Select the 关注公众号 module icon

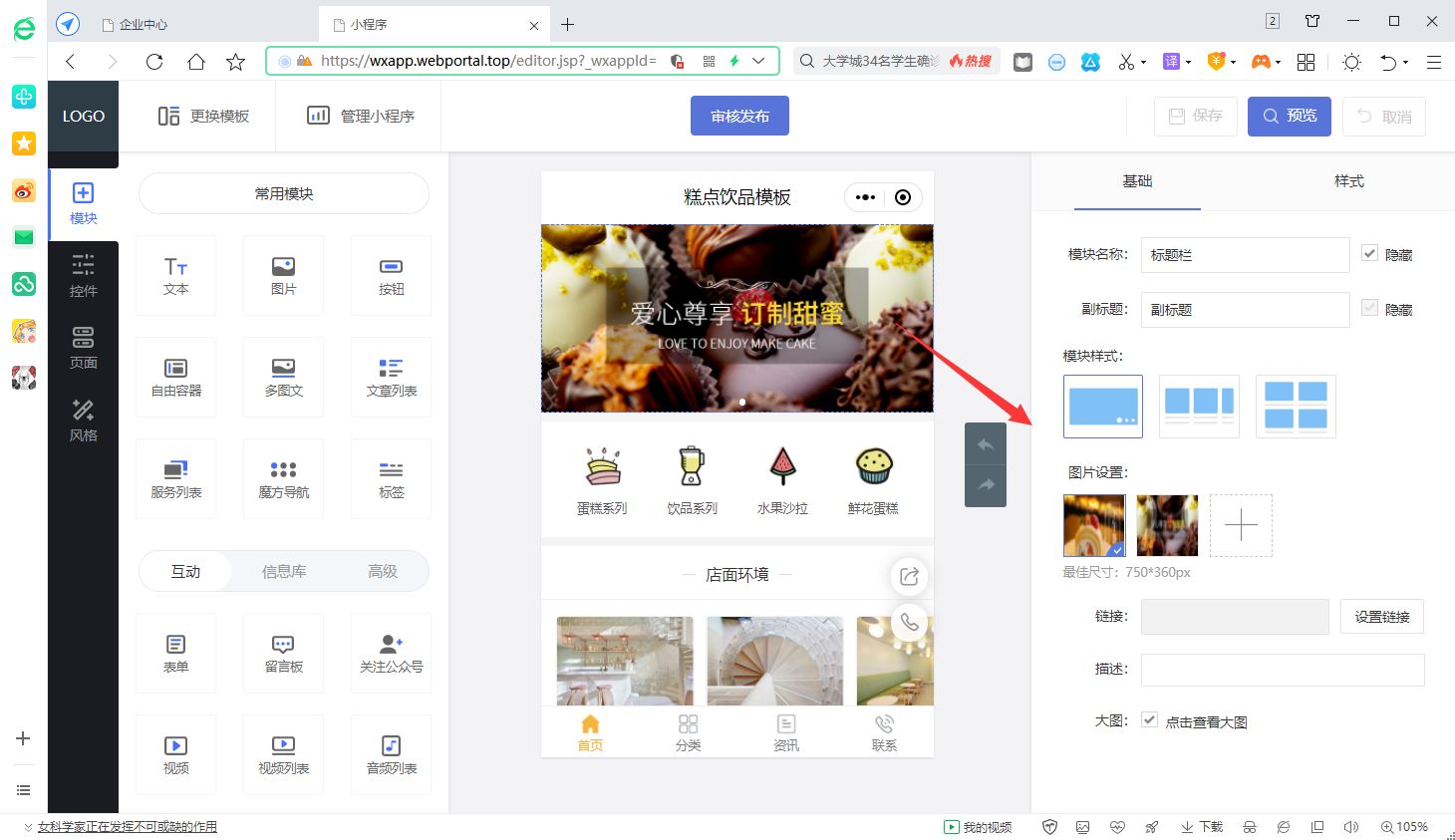click(391, 653)
